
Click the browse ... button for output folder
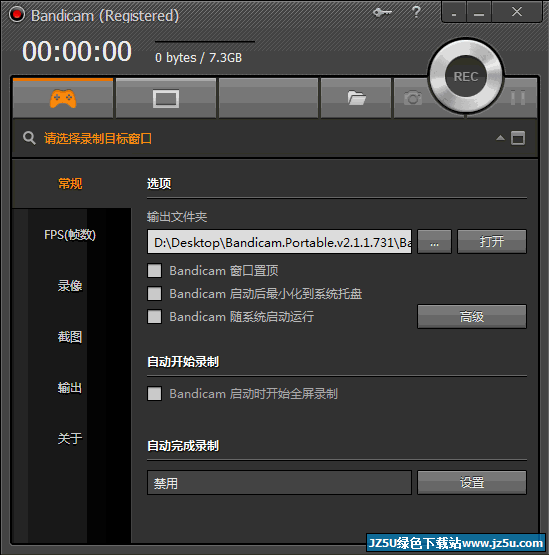coord(434,242)
